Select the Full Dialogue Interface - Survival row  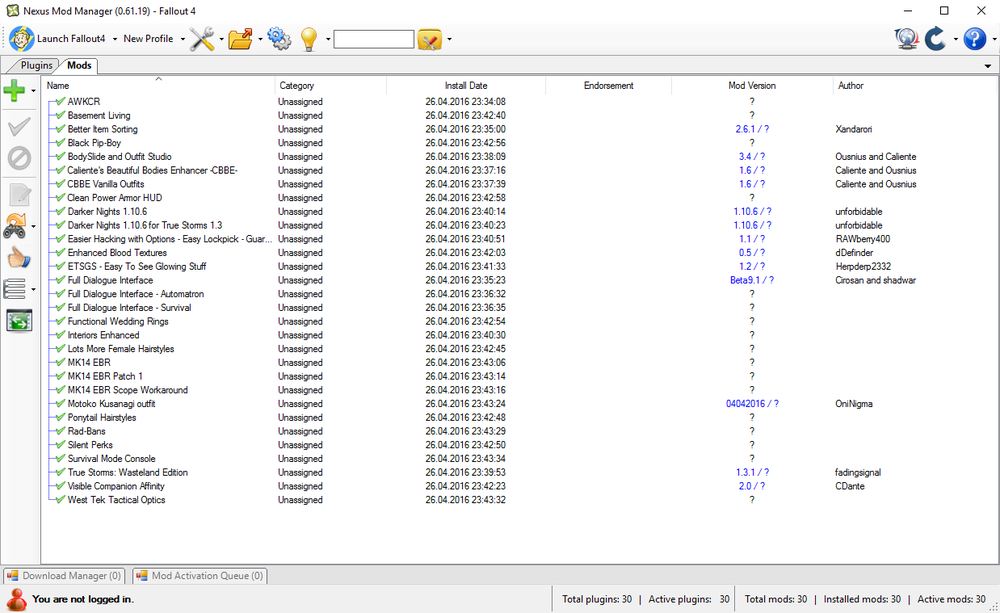520,307
